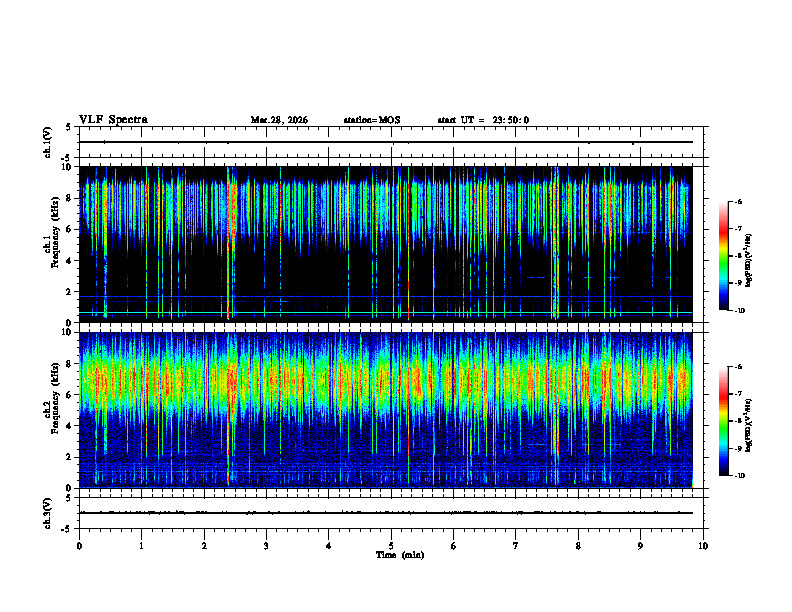
Task: Click the "-10" label on ch.2 color scale
Action: click(x=739, y=476)
